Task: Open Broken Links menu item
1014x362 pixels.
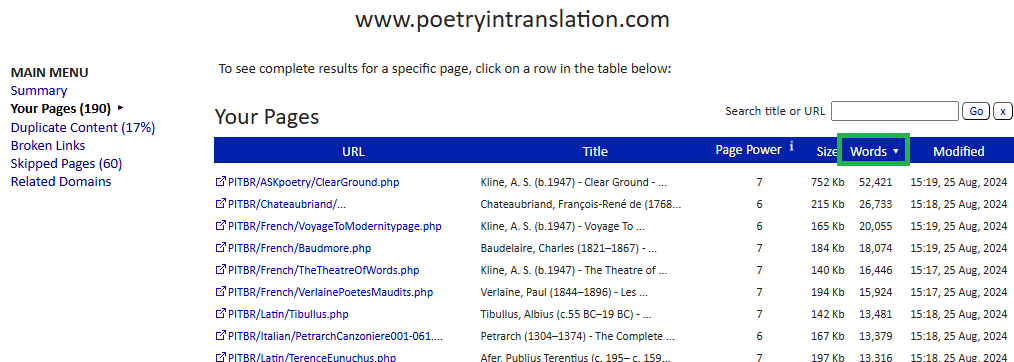Action: 48,145
